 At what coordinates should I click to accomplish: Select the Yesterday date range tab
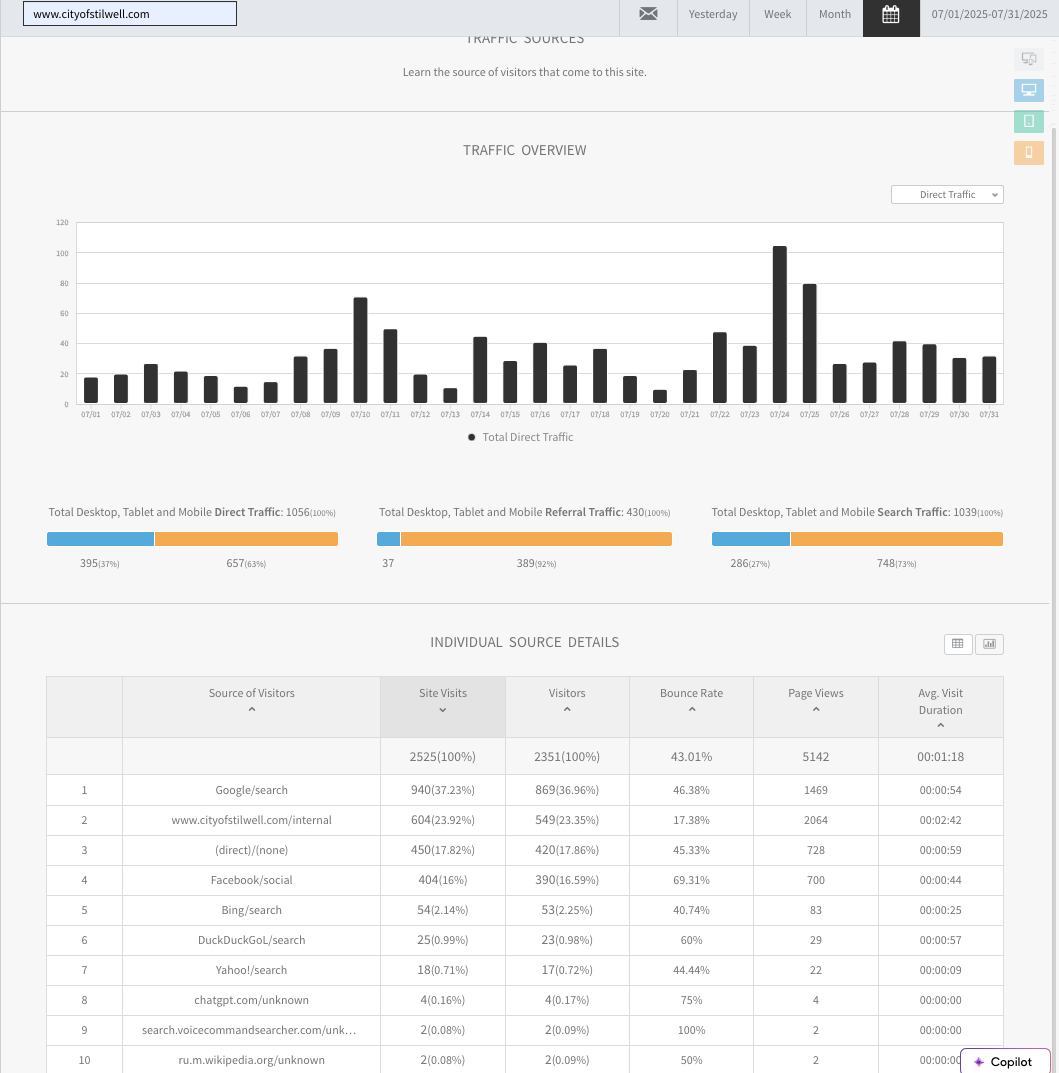coord(713,15)
